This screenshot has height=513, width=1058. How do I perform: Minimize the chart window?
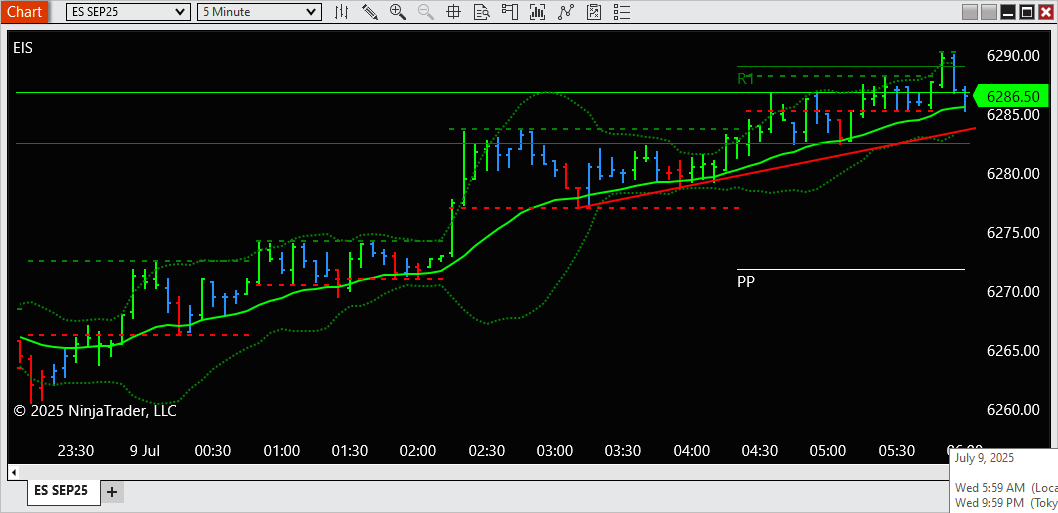pyautogui.click(x=1008, y=12)
